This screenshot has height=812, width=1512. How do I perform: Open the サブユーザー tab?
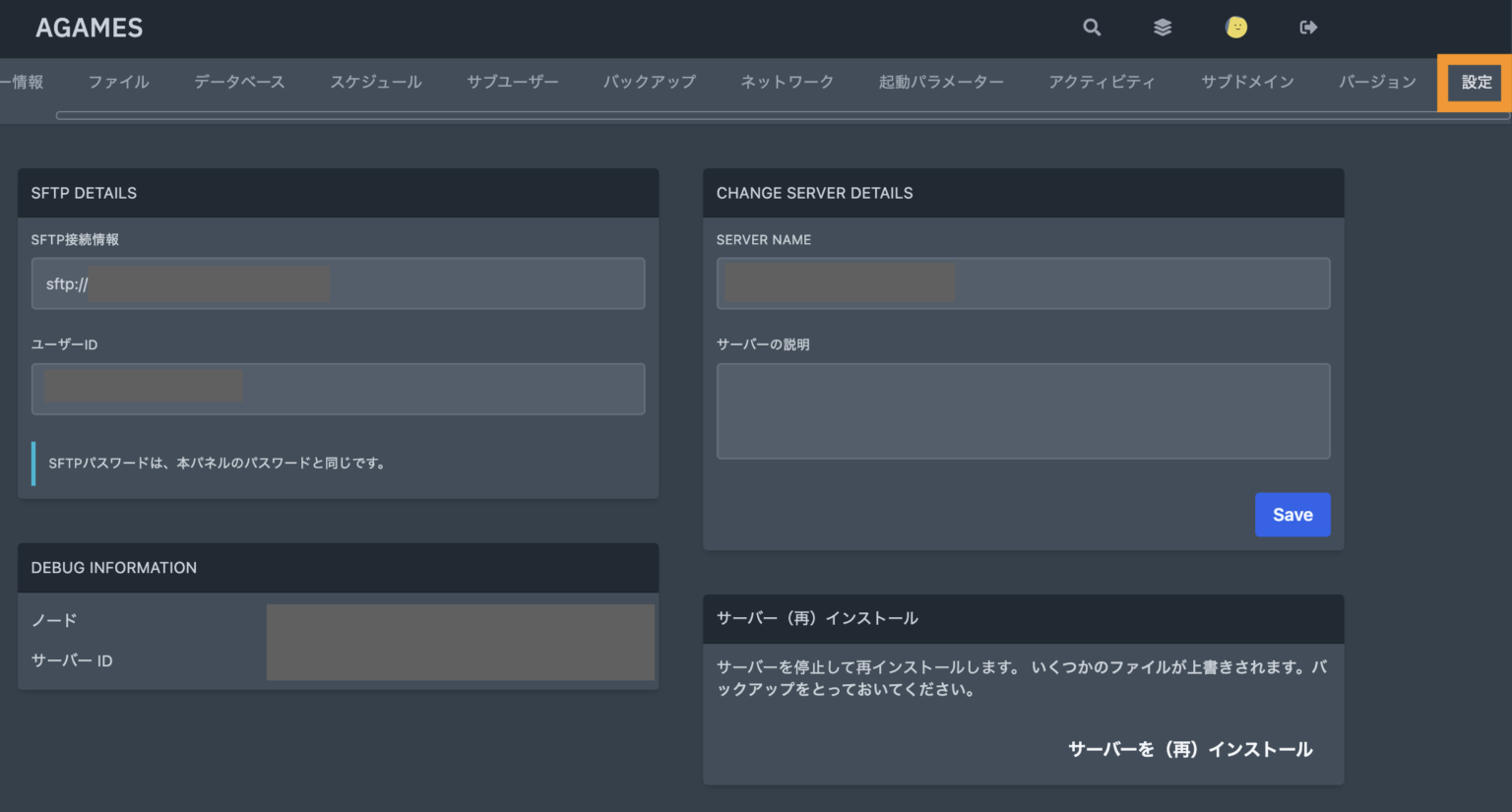coord(512,83)
